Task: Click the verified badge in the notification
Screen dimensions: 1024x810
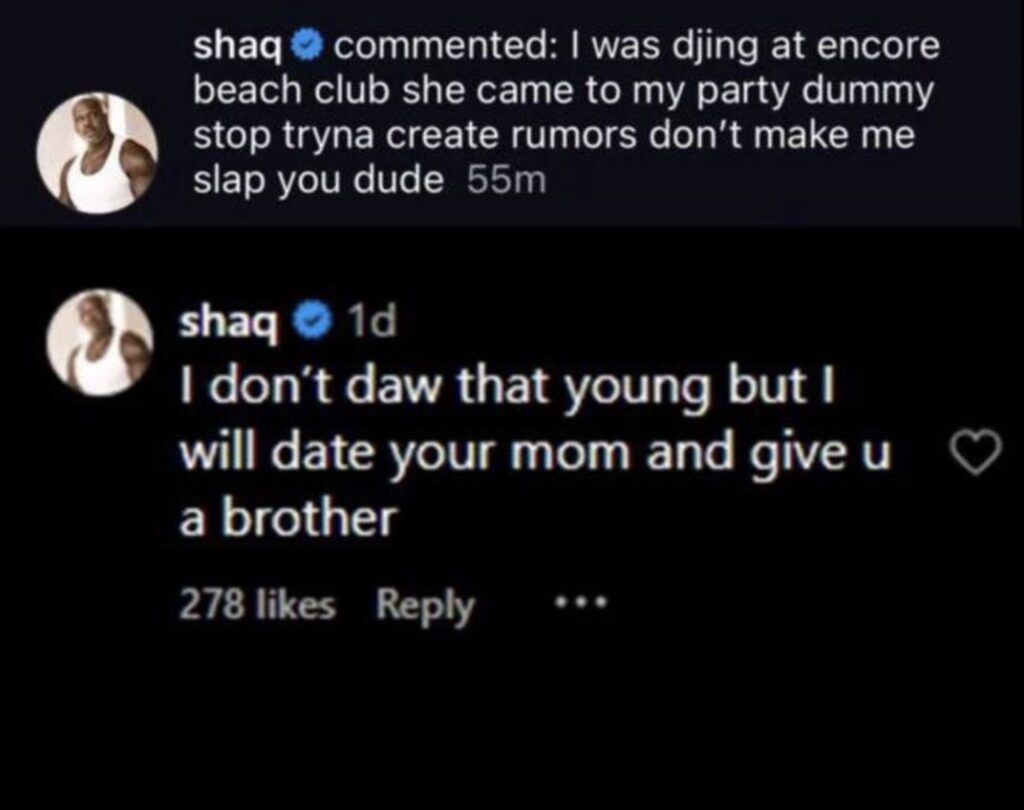Action: 307,46
